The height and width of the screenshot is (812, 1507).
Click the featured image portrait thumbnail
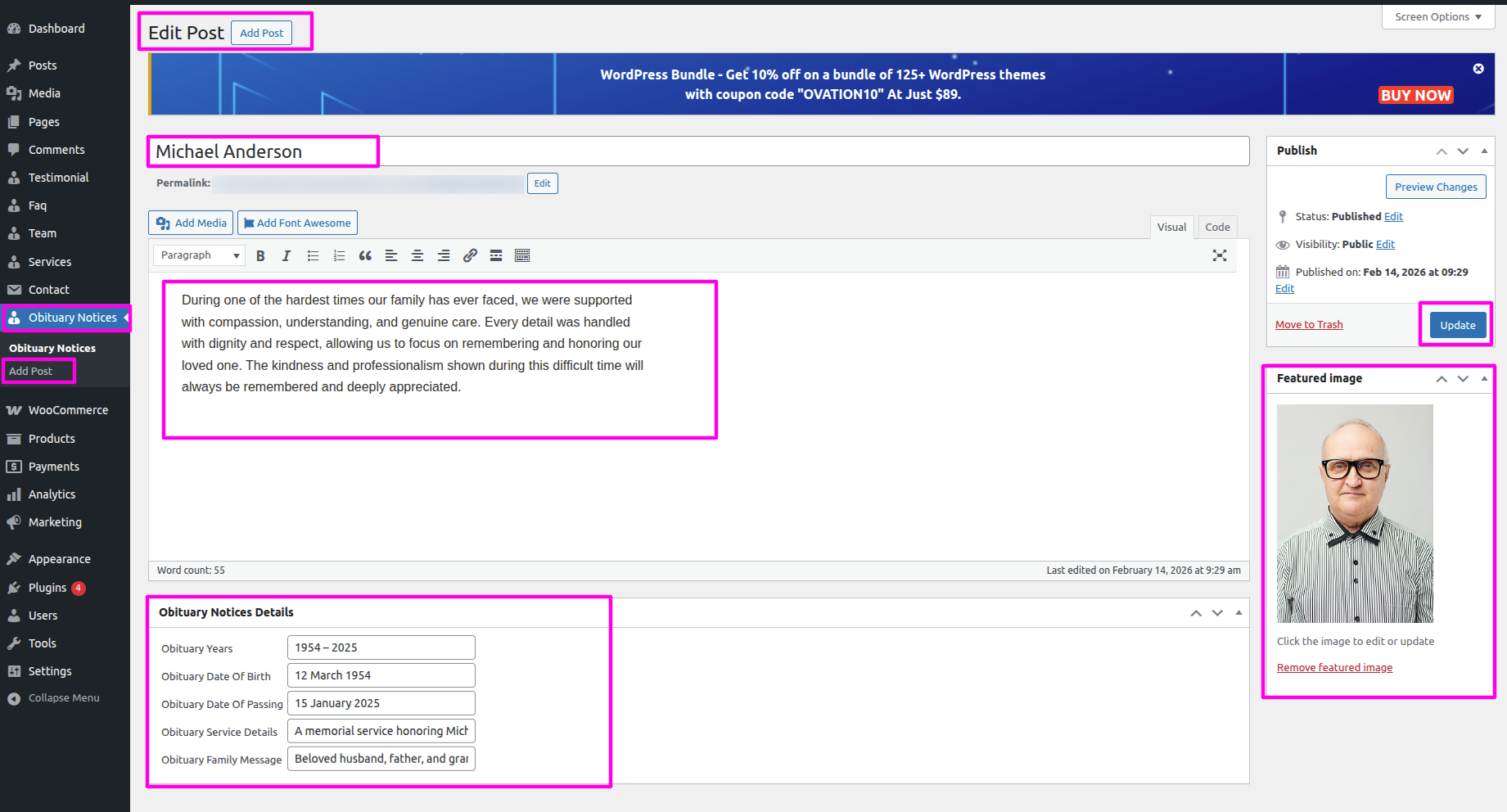point(1355,513)
